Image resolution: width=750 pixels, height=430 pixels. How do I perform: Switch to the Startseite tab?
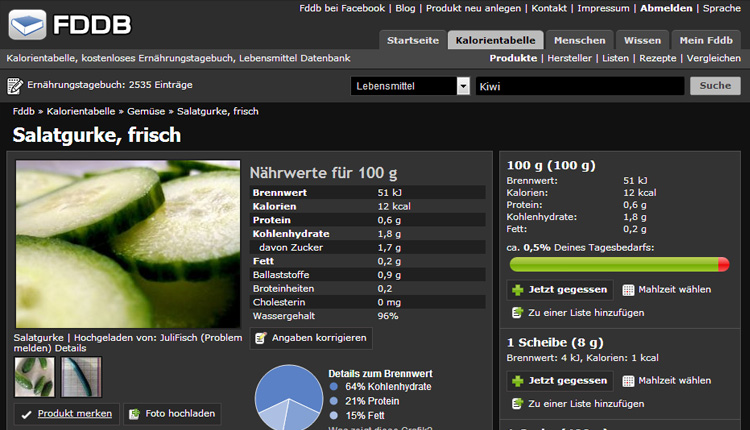tap(413, 40)
